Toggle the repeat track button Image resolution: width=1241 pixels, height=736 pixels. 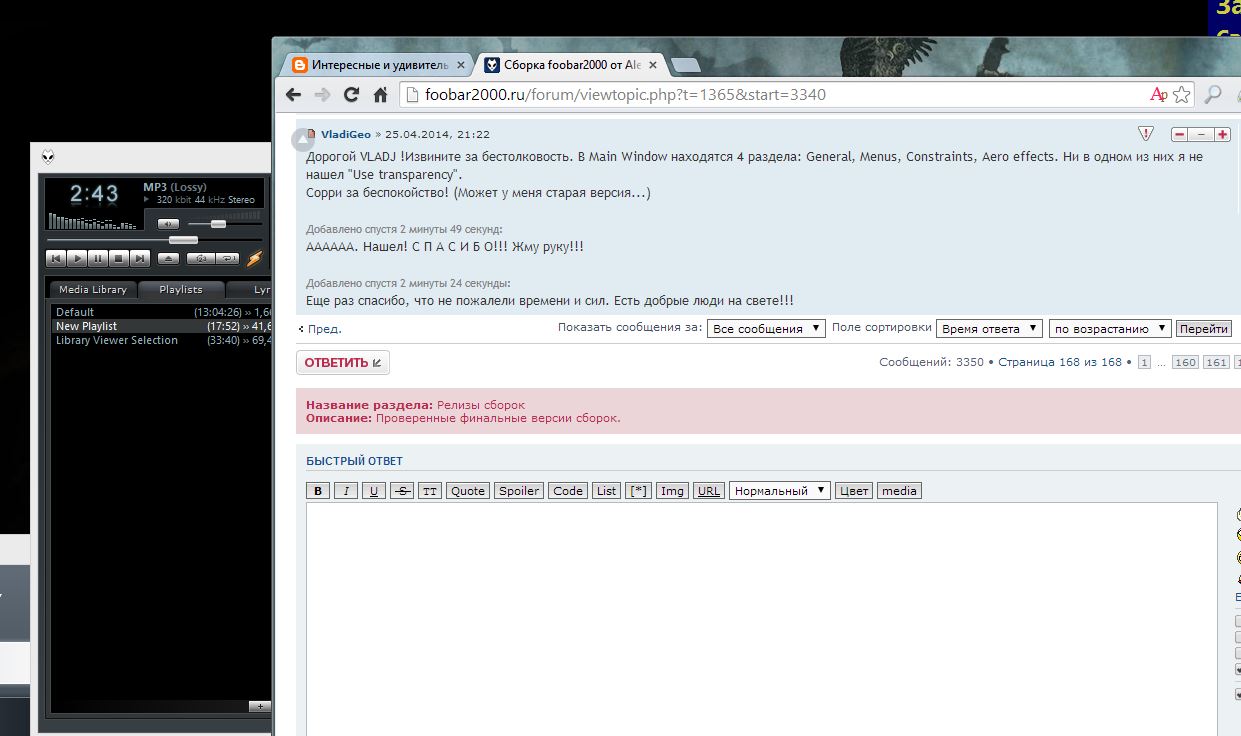pyautogui.click(x=228, y=259)
